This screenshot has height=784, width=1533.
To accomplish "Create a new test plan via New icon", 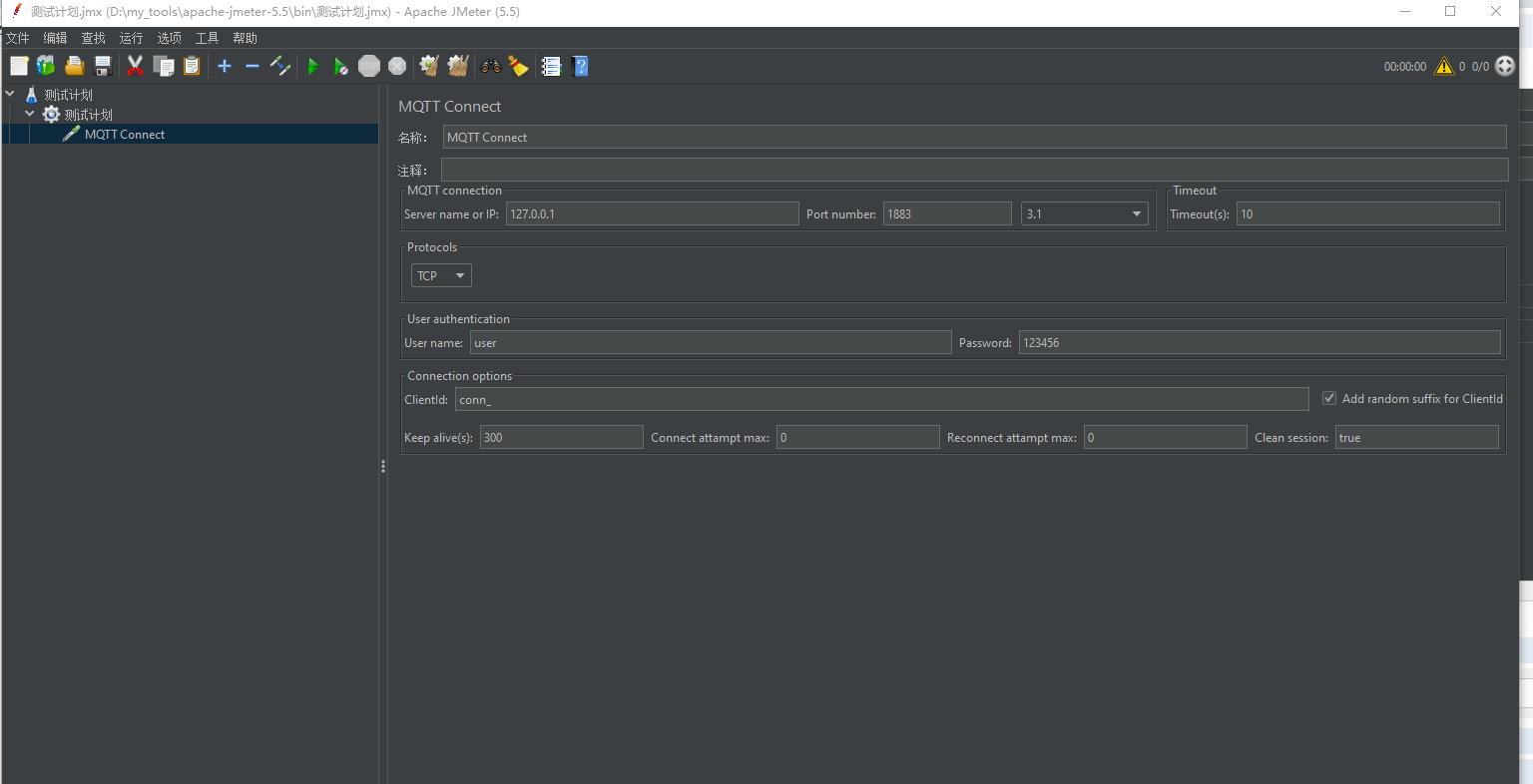I will pos(19,66).
